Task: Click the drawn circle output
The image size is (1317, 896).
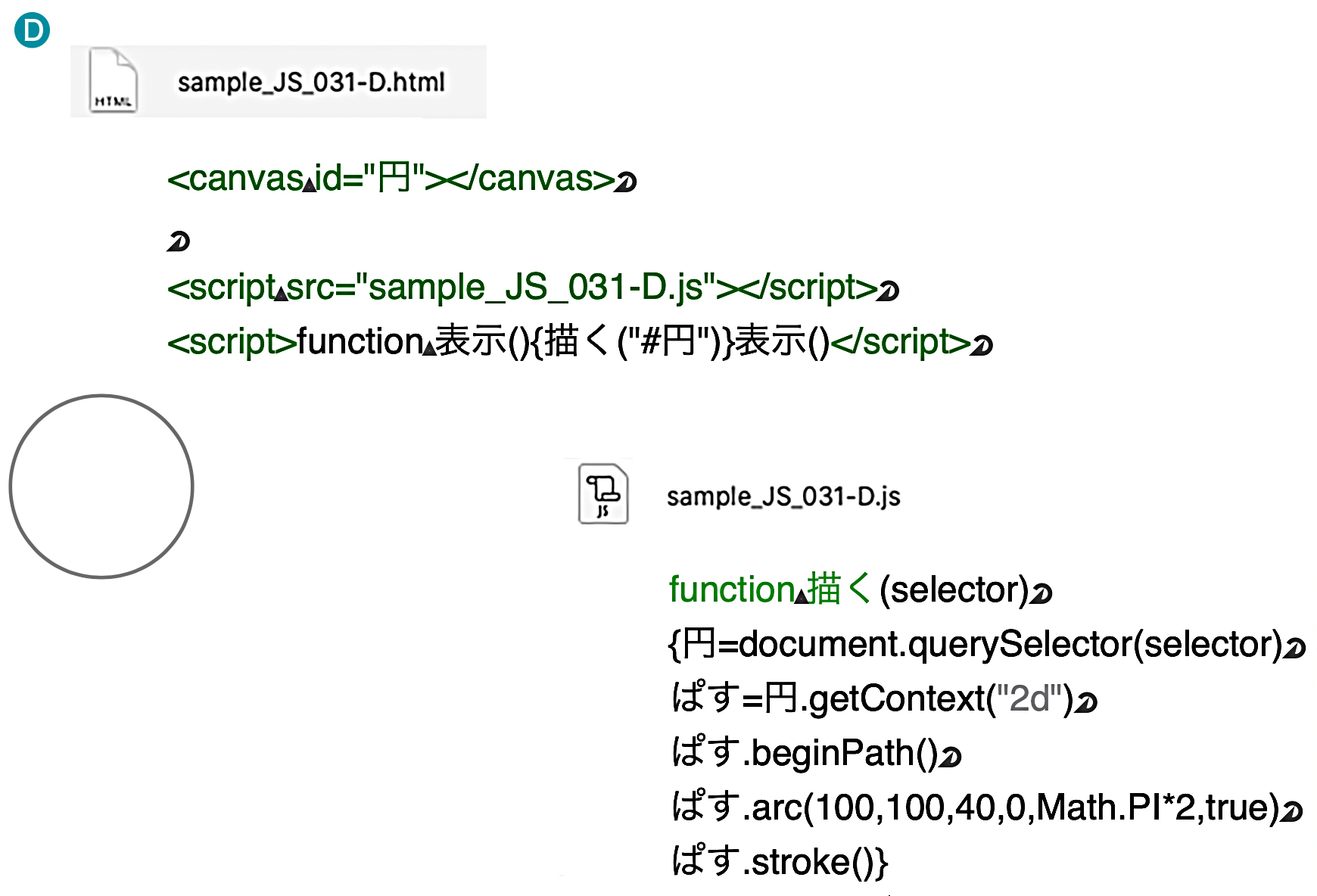Action: [101, 487]
